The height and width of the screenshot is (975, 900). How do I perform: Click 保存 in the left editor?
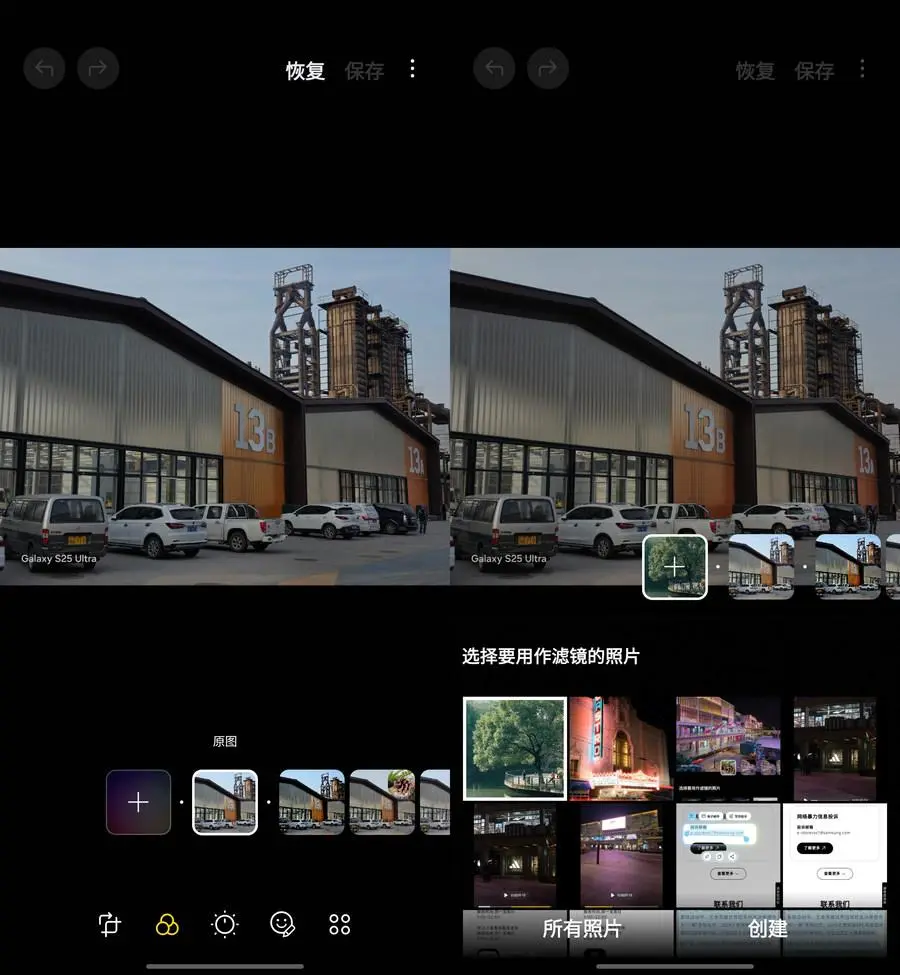[x=364, y=70]
